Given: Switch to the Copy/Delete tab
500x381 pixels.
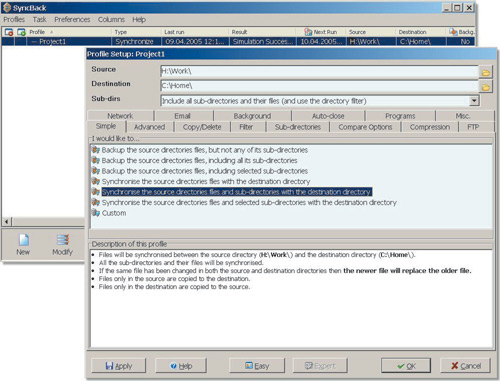Looking at the screenshot, I should [202, 127].
